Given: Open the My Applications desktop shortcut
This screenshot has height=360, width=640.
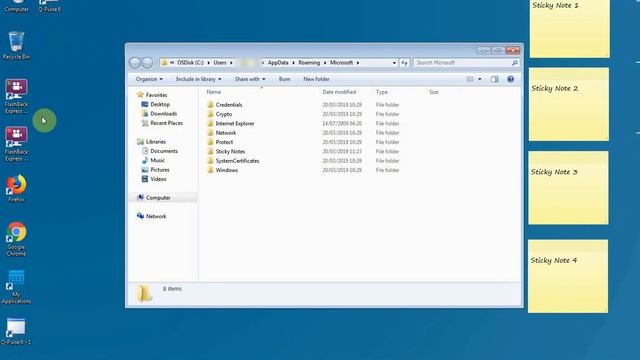Looking at the screenshot, I should (16, 287).
